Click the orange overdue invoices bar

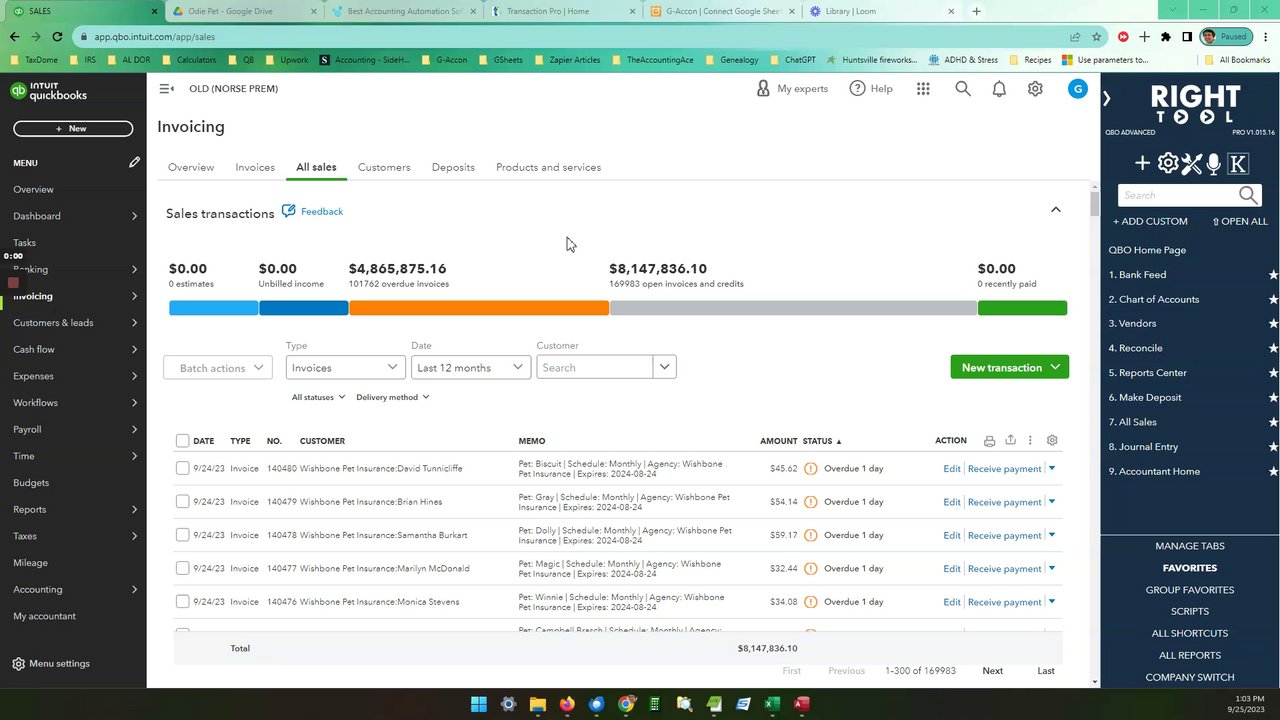479,308
